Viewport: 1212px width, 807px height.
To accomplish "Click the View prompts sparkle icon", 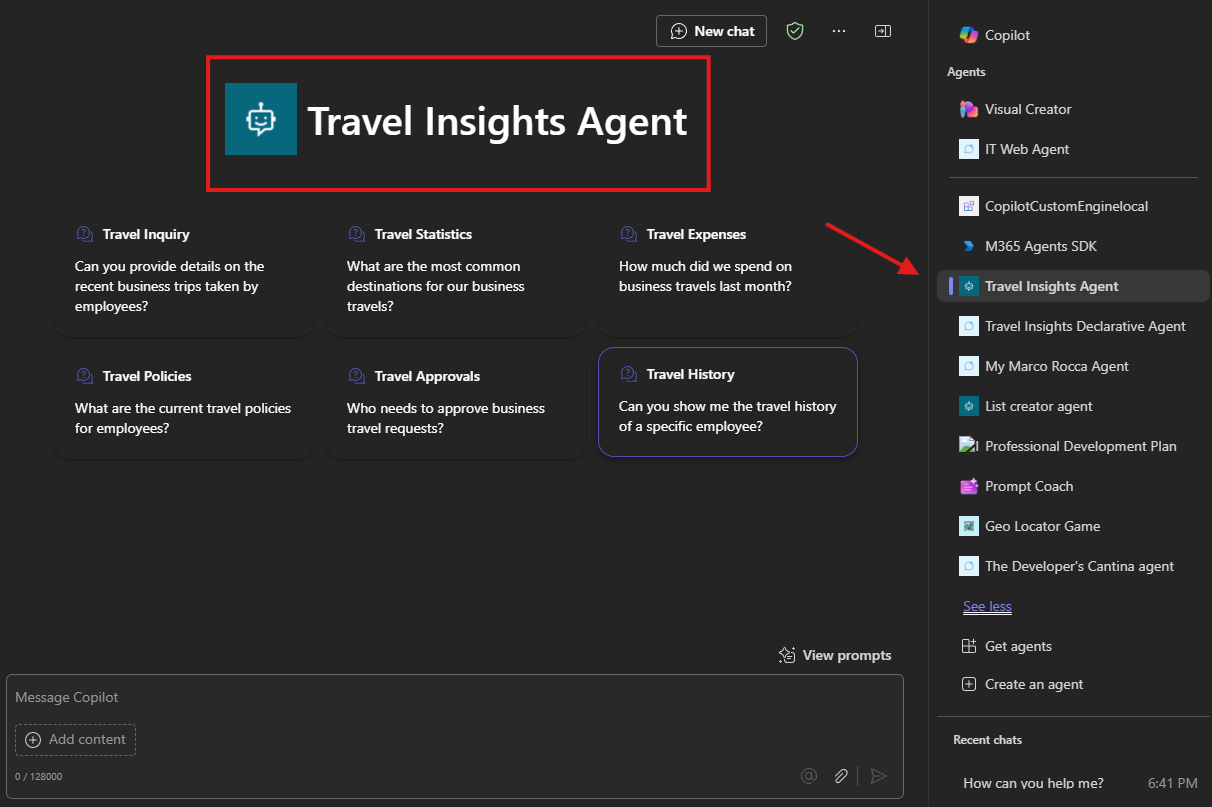I will click(787, 655).
